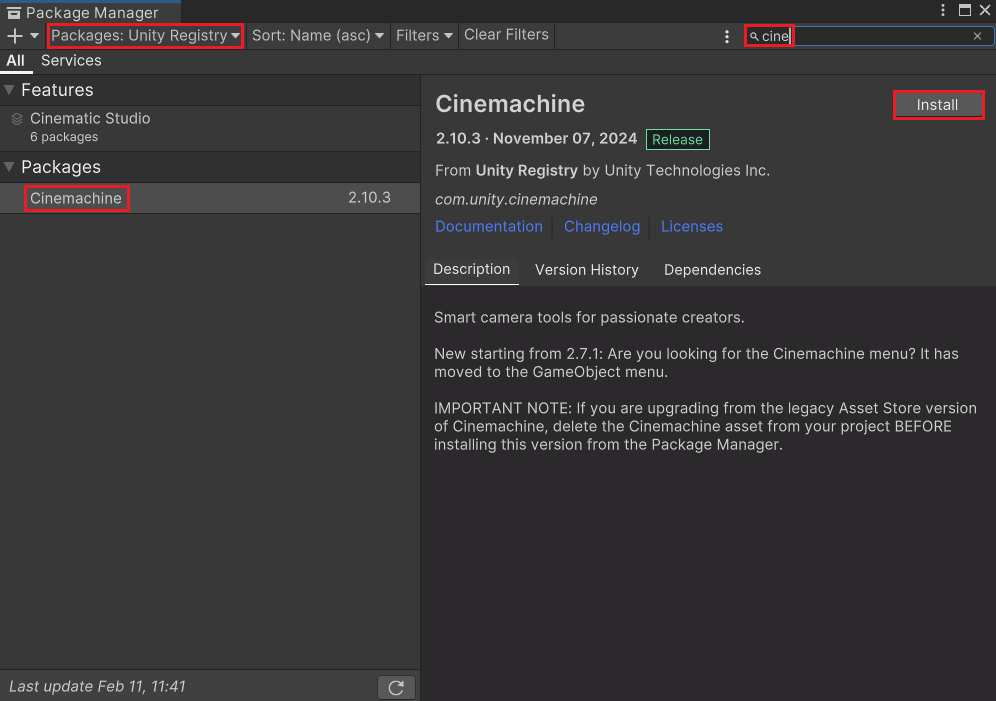Click the Last update Feb 11 status text
Screen dimensions: 996x701
coord(97,686)
